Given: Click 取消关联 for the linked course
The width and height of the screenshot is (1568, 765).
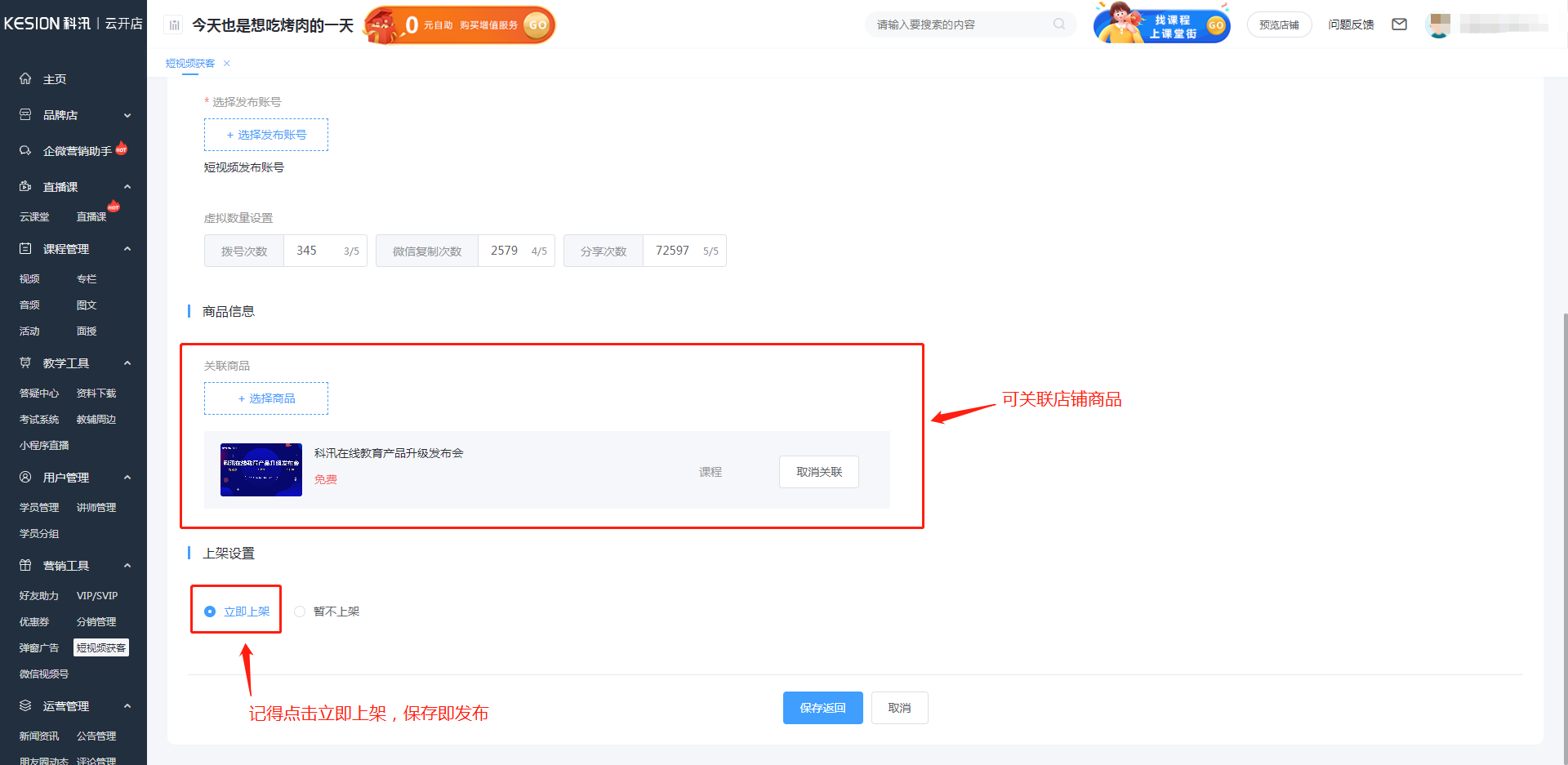Looking at the screenshot, I should click(x=818, y=472).
